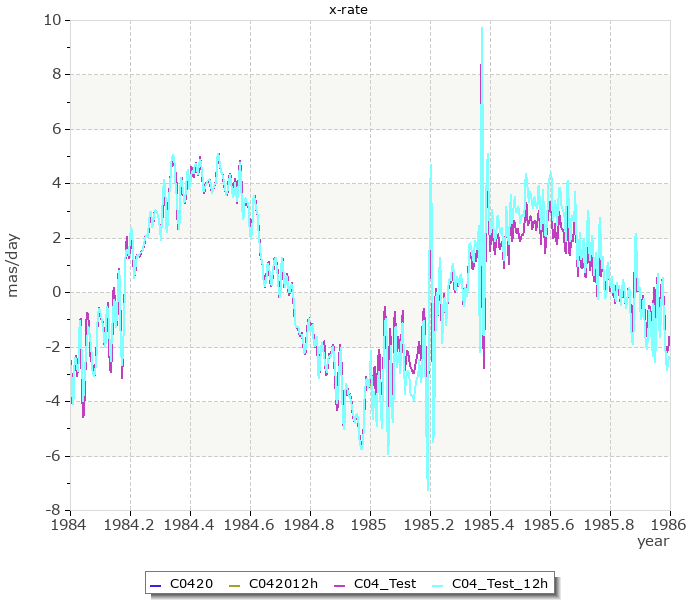Screen dimensions: 700x600
Task: Click the olive C042012h legend marker
Action: coord(232,583)
